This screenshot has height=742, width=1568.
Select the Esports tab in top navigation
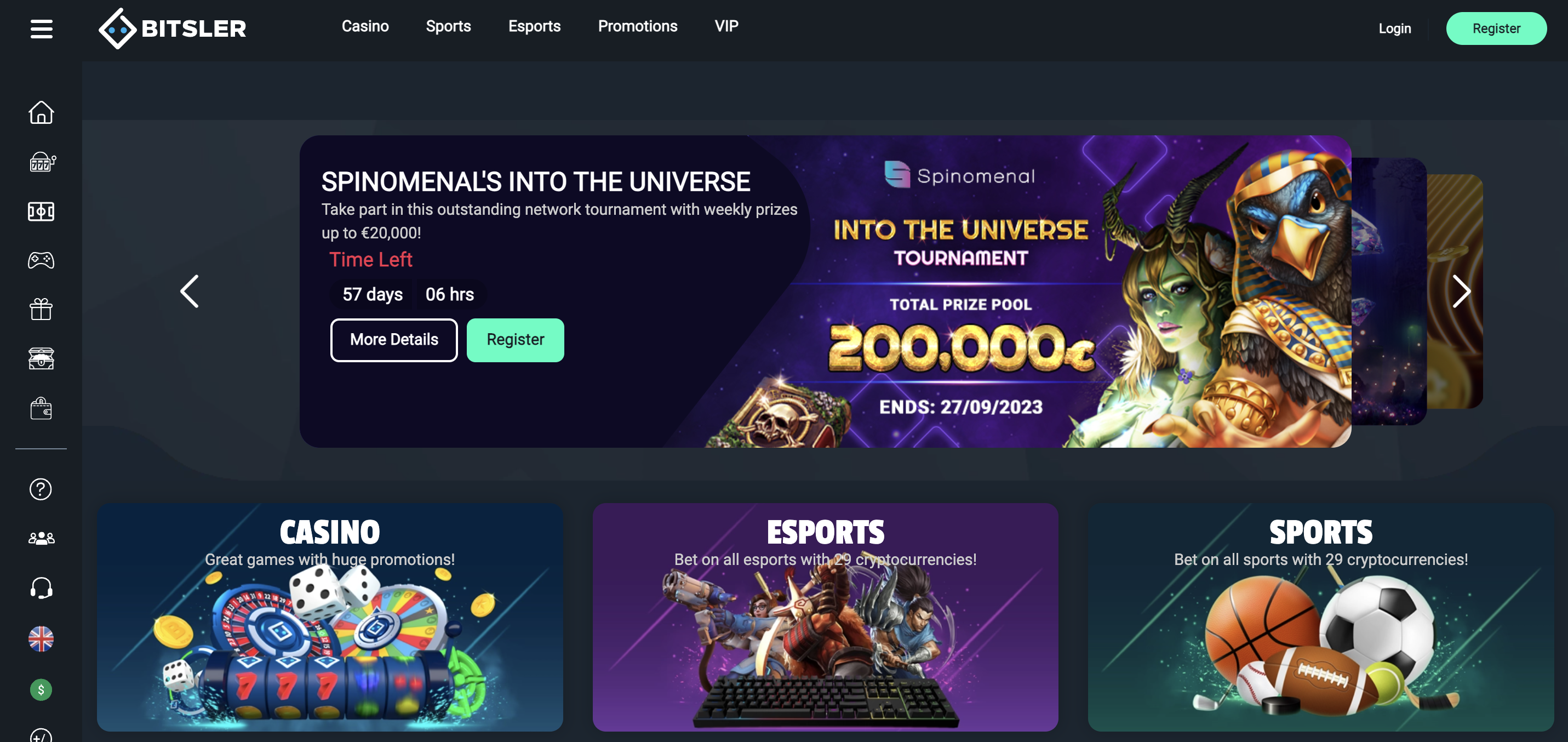coord(534,26)
